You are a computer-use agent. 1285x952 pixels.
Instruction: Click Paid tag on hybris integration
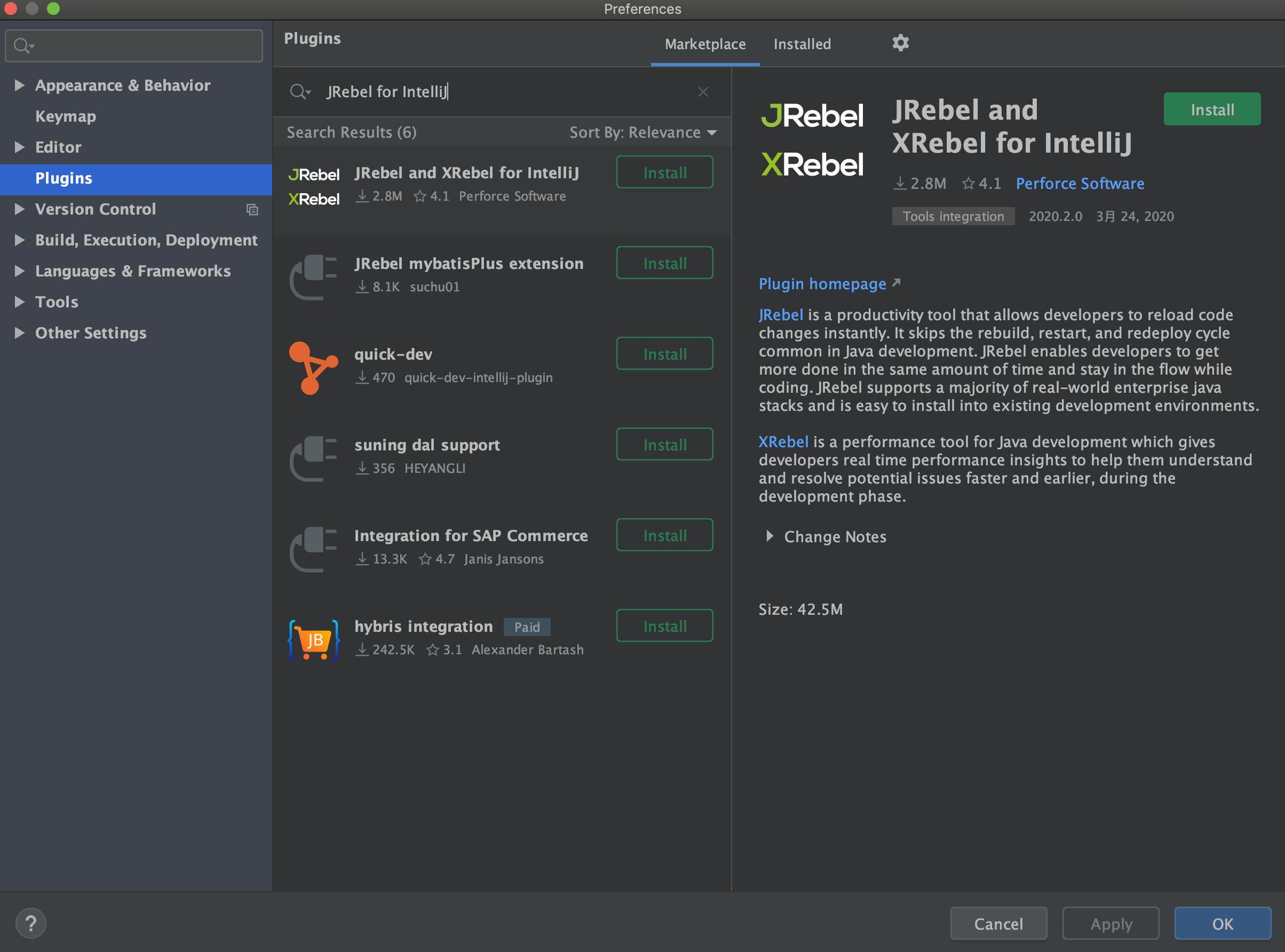[527, 627]
